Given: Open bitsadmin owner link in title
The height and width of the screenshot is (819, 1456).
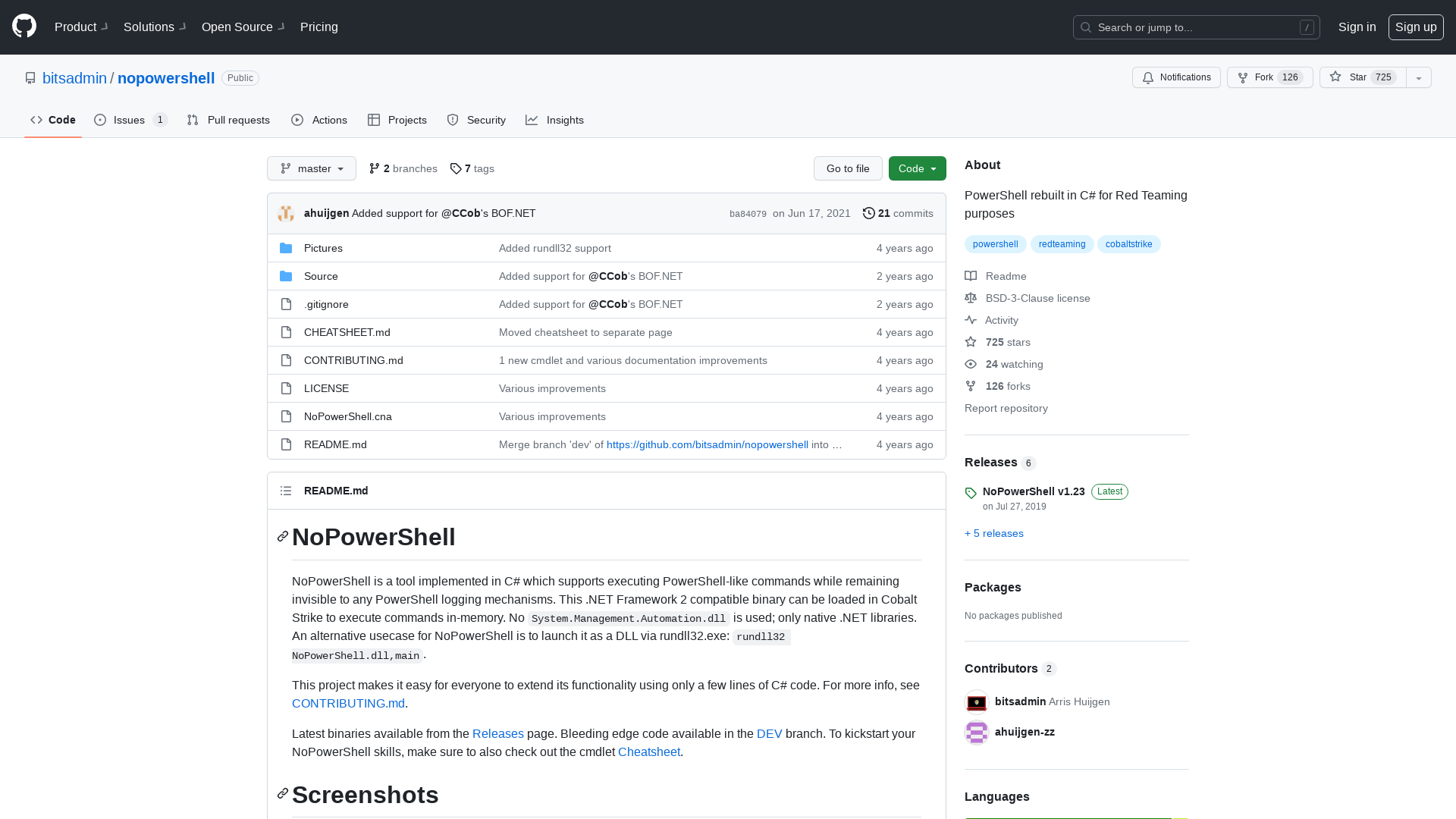Looking at the screenshot, I should (x=74, y=78).
